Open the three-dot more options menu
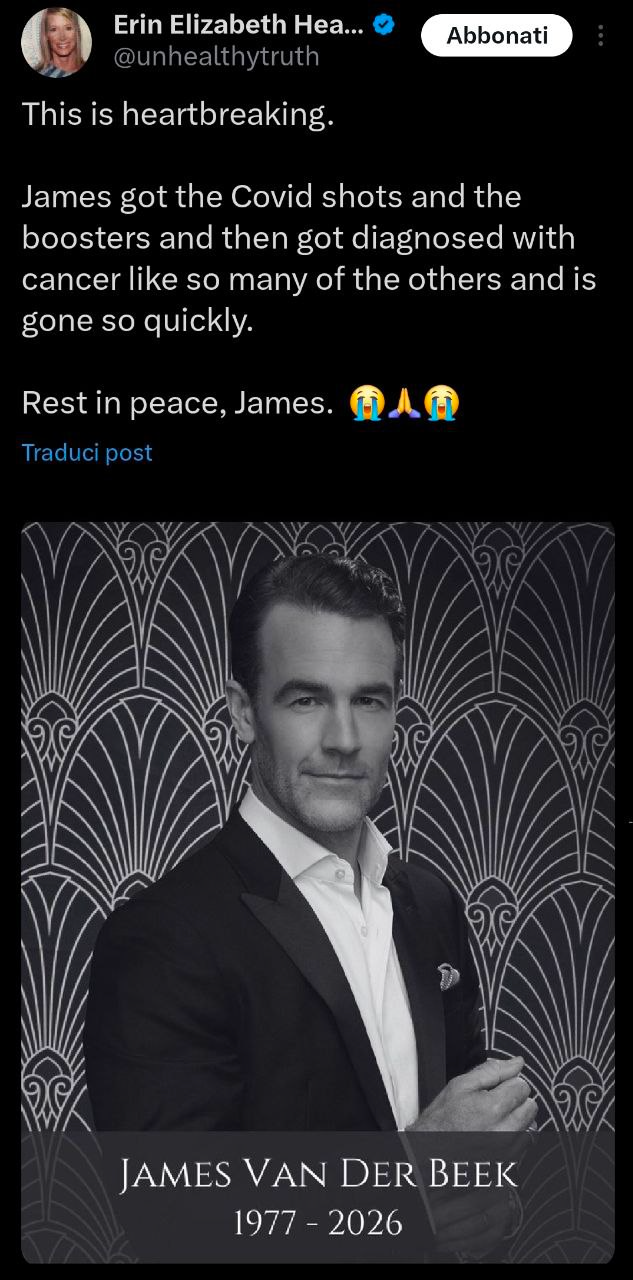The image size is (633, 1280). pyautogui.click(x=600, y=36)
